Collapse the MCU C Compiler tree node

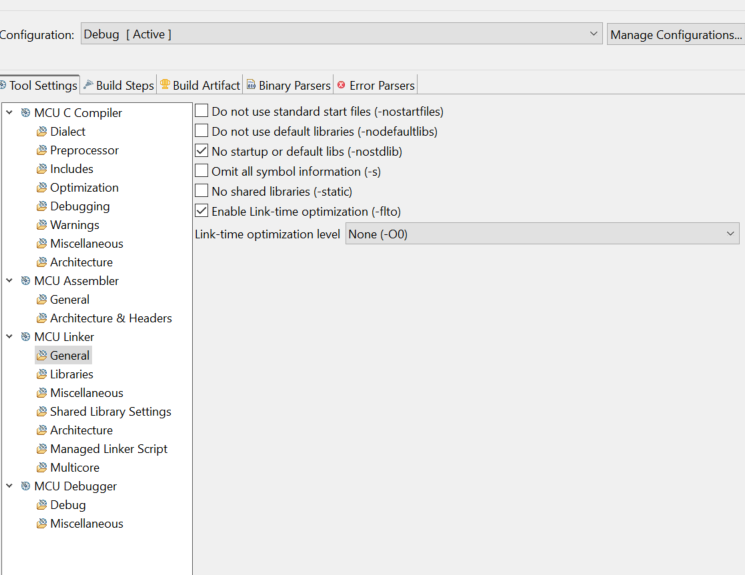coord(9,113)
